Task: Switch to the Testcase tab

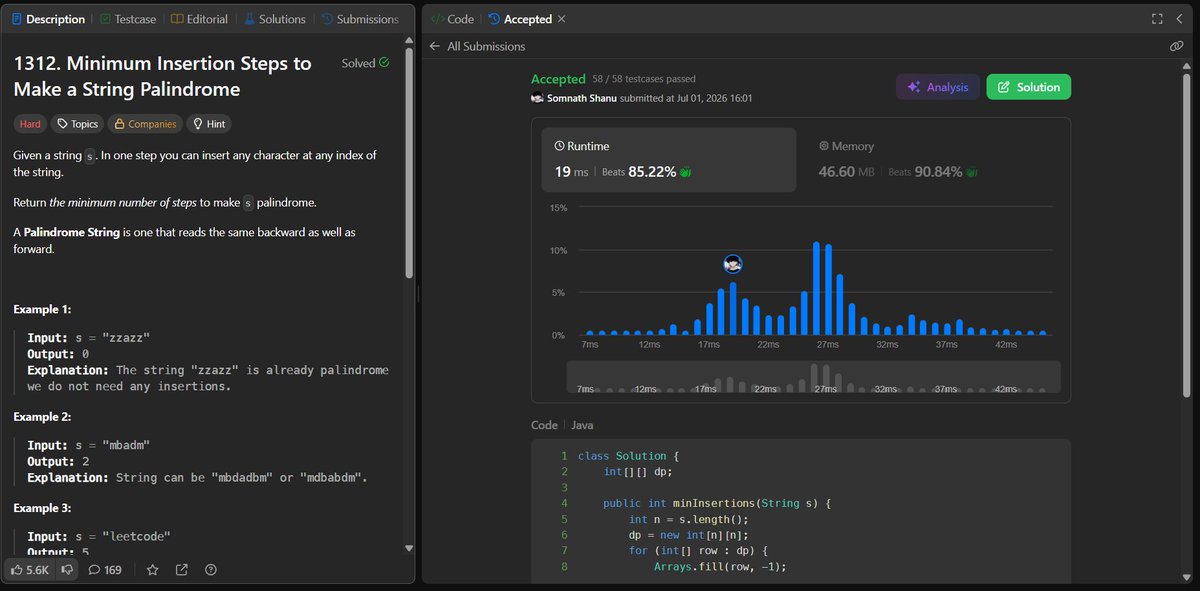Action: [130, 19]
